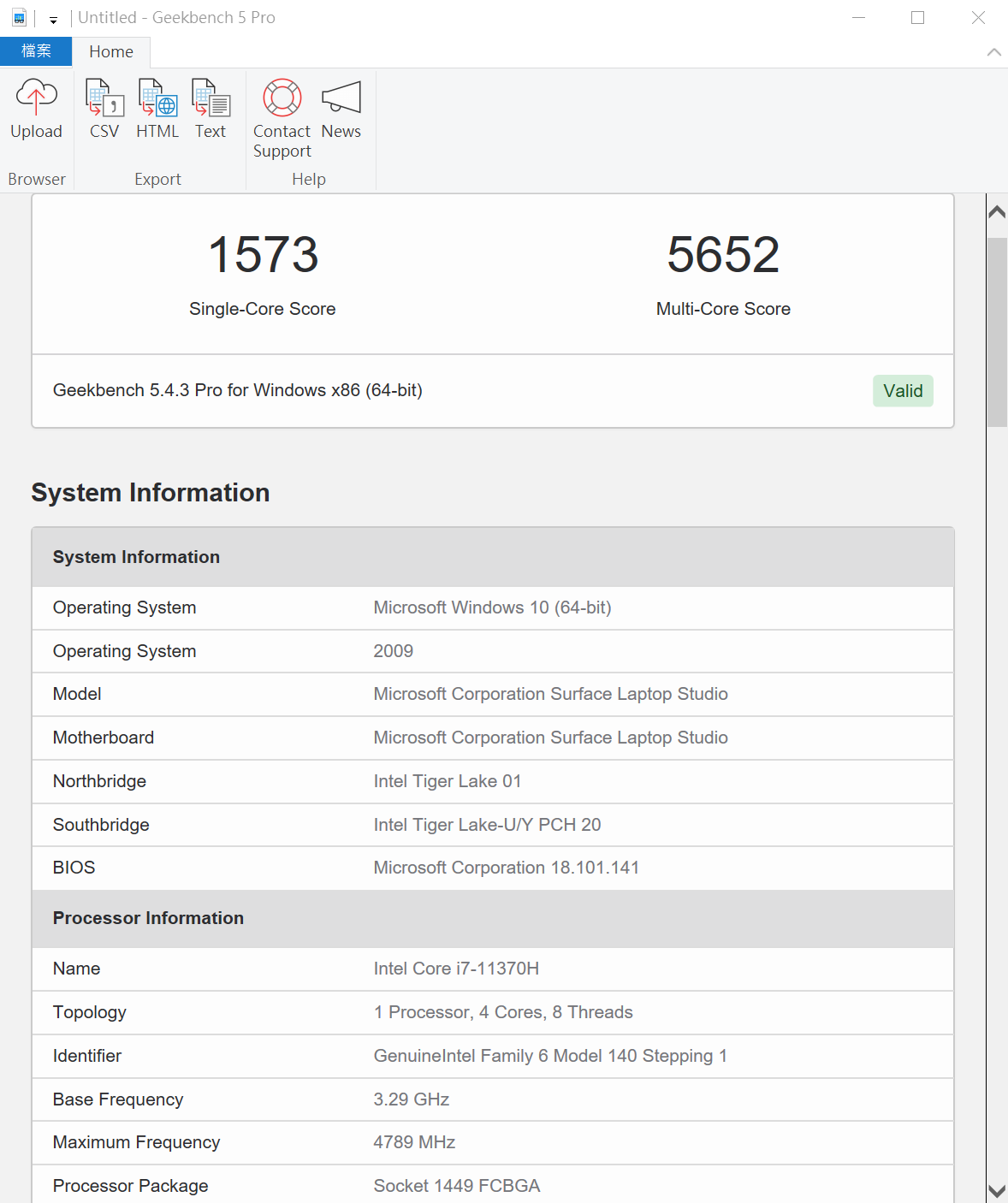Click the scrollbar down arrow
1008x1203 pixels.
pos(997,1190)
